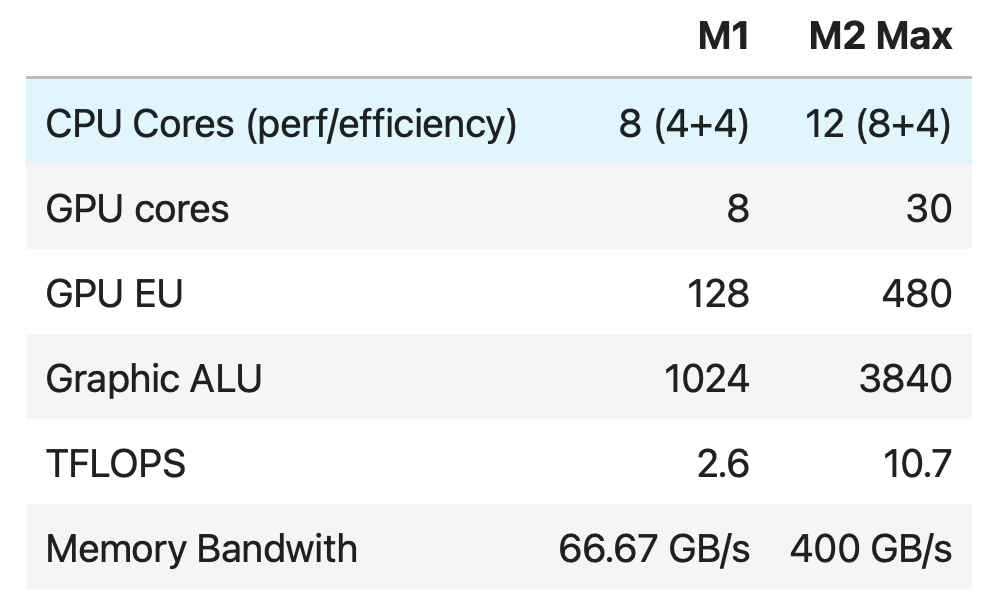Select the Graphic ALU row label
Screen dimensions: 996x602
click(x=154, y=379)
